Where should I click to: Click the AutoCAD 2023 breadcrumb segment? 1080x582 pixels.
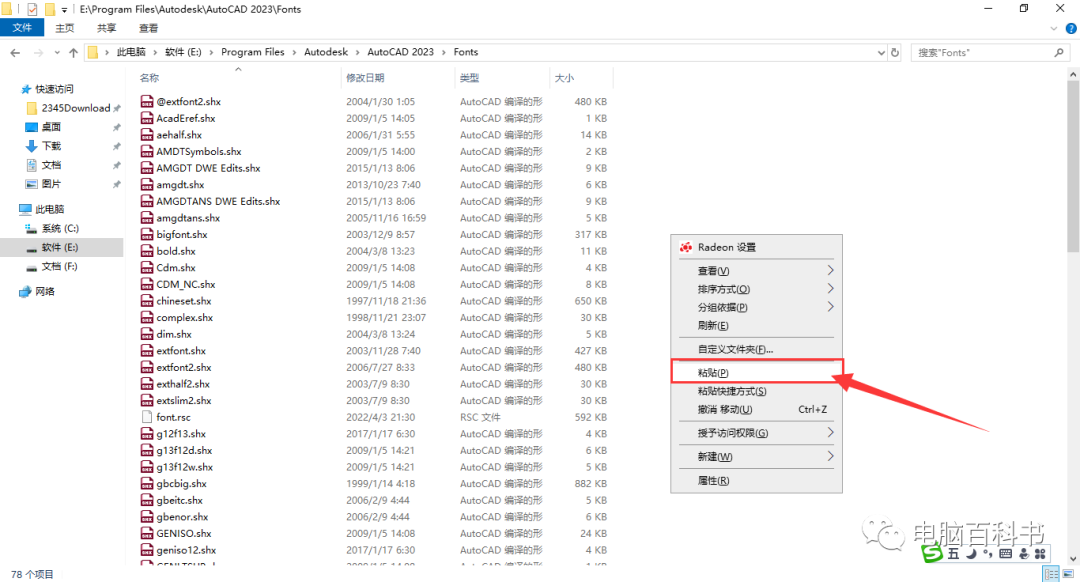tap(400, 52)
